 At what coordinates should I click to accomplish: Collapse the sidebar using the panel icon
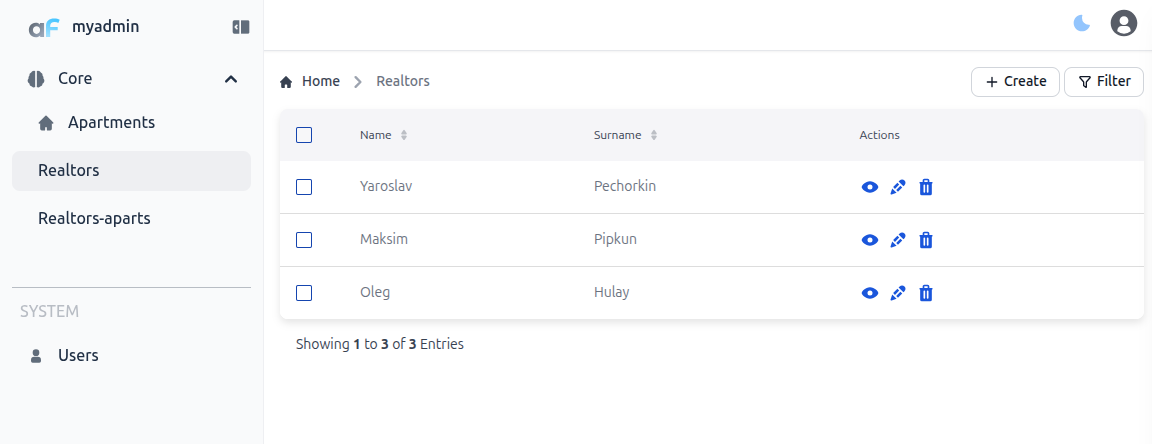pos(240,28)
